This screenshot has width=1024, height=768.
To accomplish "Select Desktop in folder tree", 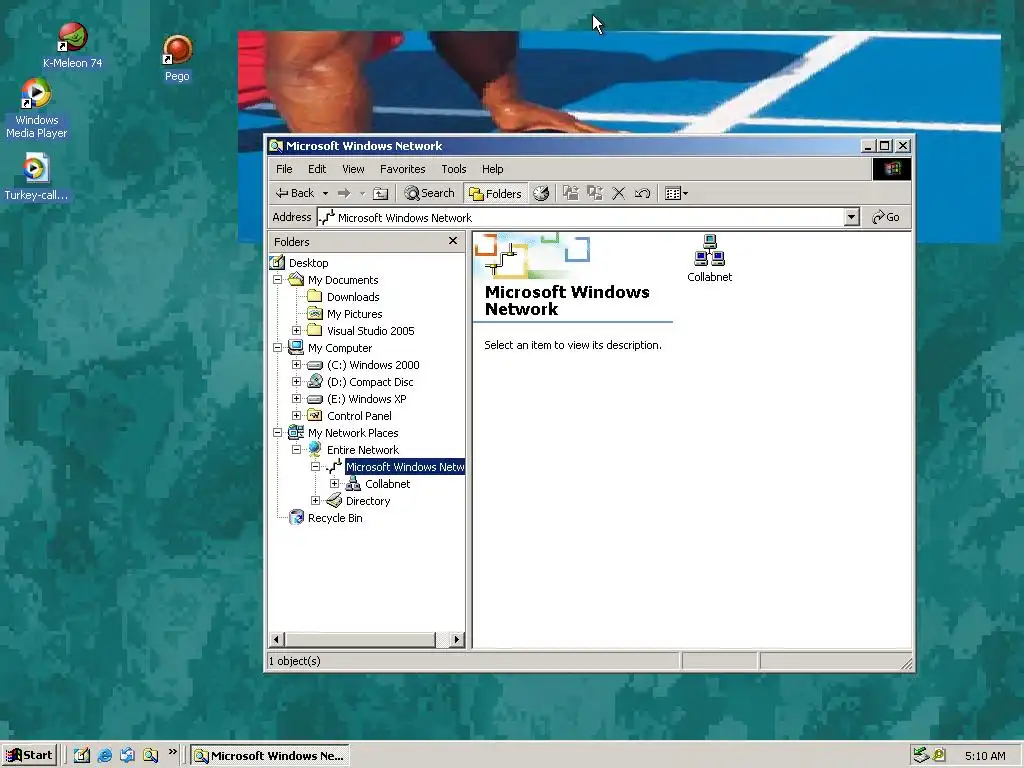I will (308, 263).
